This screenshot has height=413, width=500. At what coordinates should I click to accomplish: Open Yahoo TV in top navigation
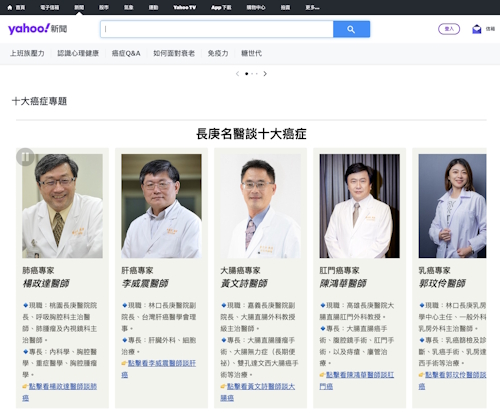tap(185, 7)
